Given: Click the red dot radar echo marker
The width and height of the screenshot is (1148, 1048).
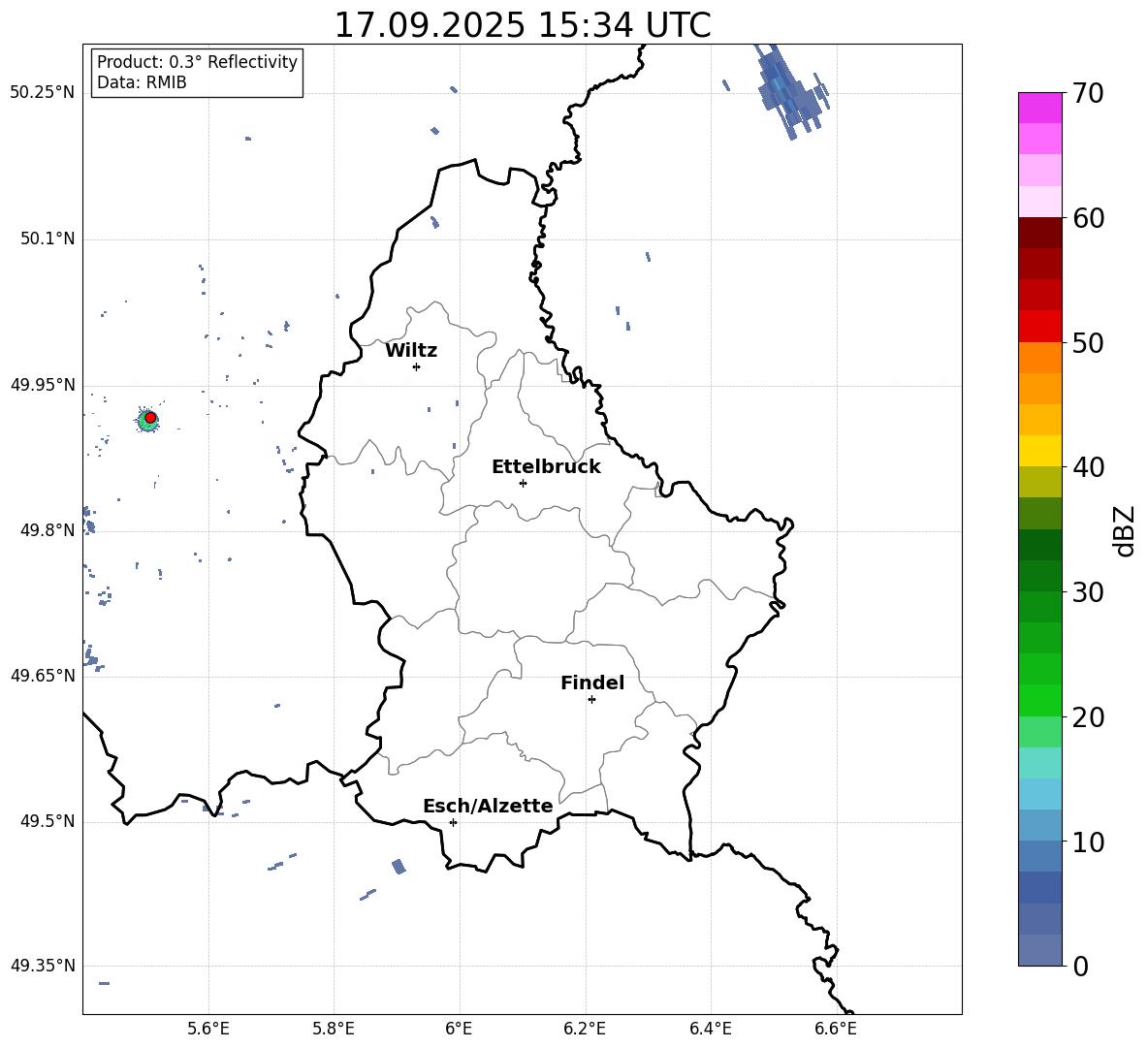Looking at the screenshot, I should pos(150,417).
